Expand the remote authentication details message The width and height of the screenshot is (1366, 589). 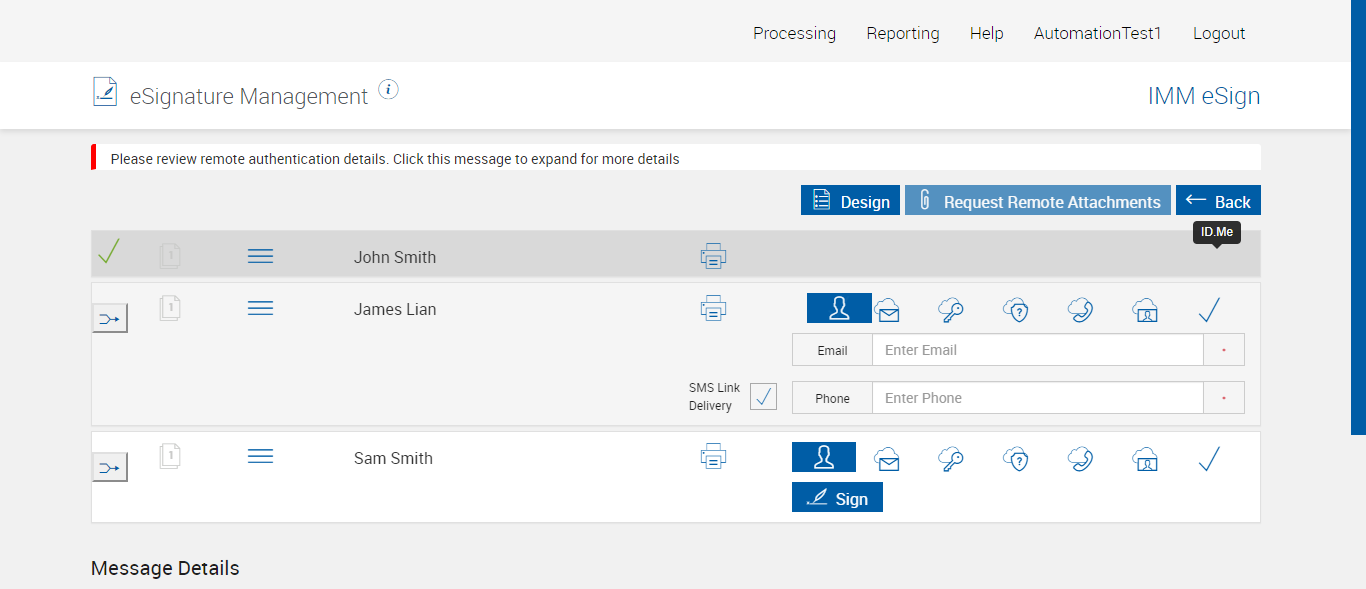(395, 159)
